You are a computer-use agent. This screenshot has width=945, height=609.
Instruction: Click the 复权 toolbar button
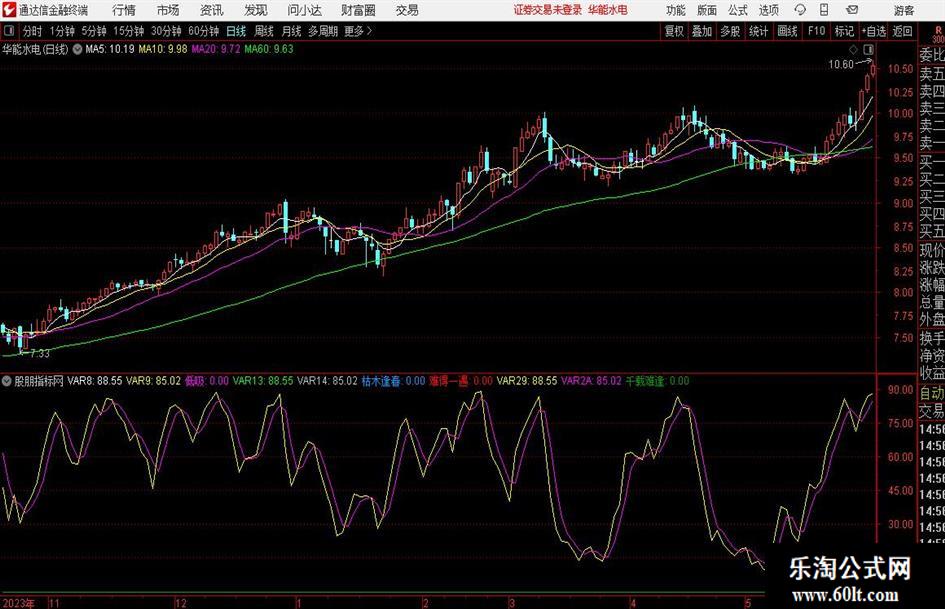(674, 31)
